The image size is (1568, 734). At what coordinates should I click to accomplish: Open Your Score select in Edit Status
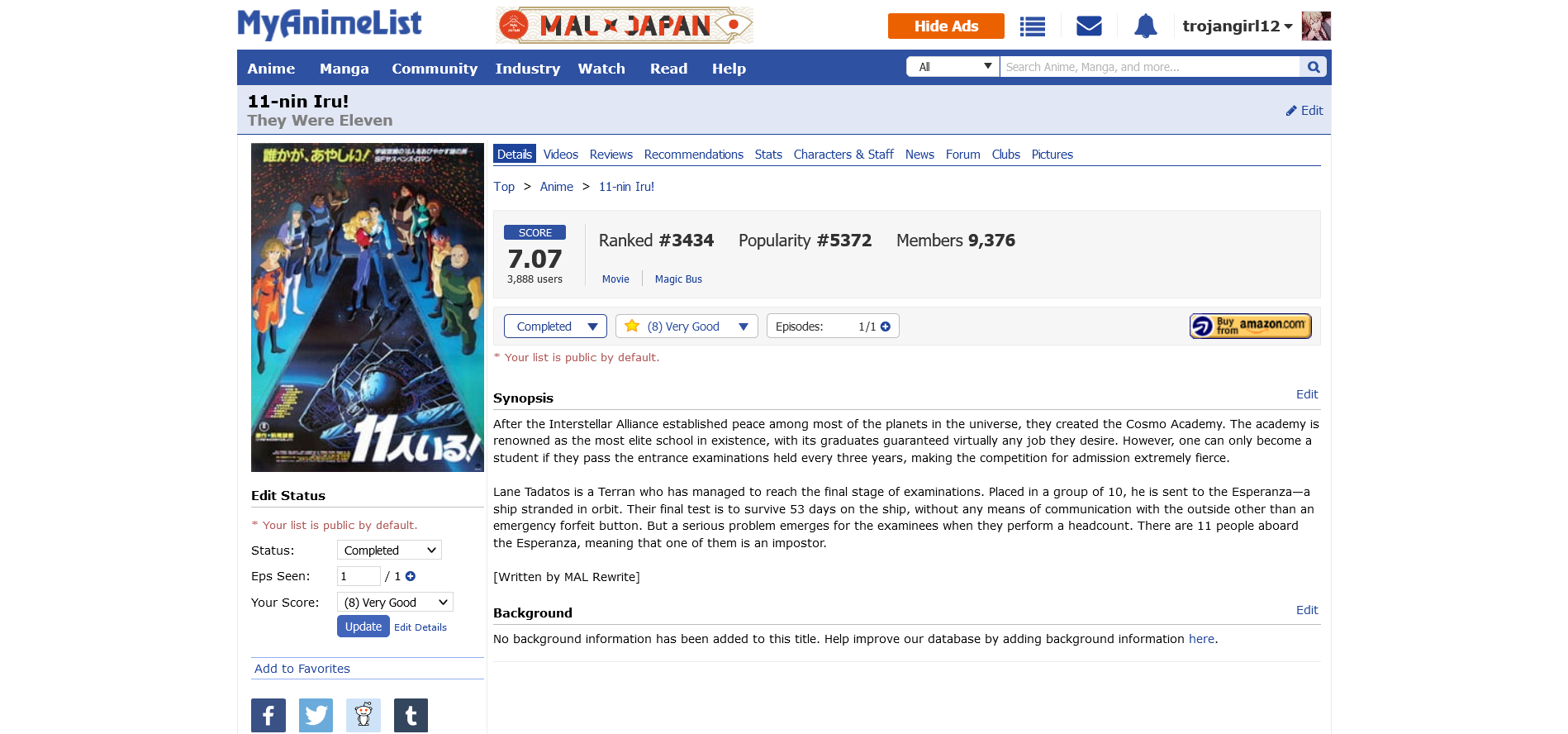coord(395,603)
